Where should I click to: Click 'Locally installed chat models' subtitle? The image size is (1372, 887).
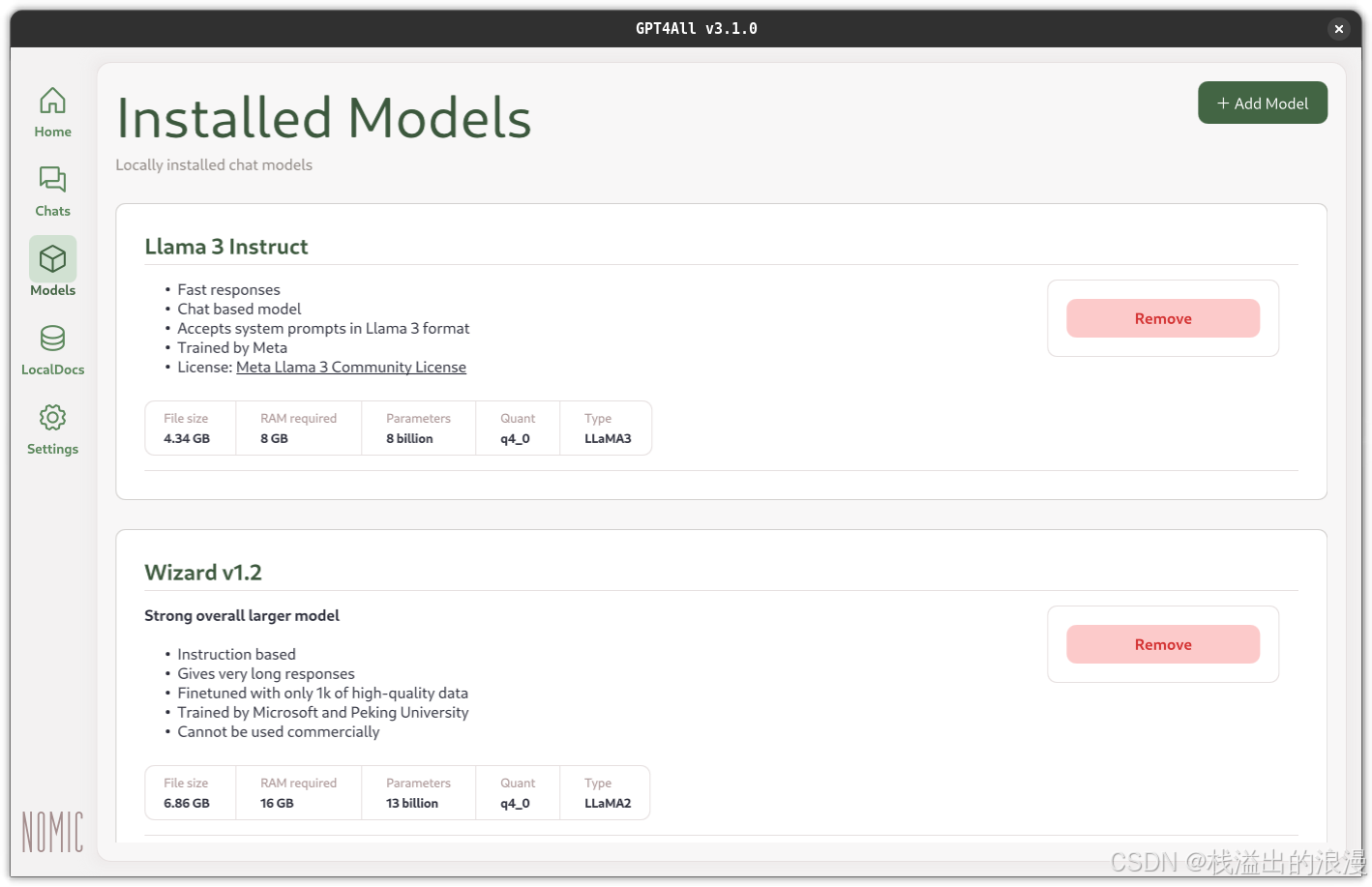click(x=214, y=165)
